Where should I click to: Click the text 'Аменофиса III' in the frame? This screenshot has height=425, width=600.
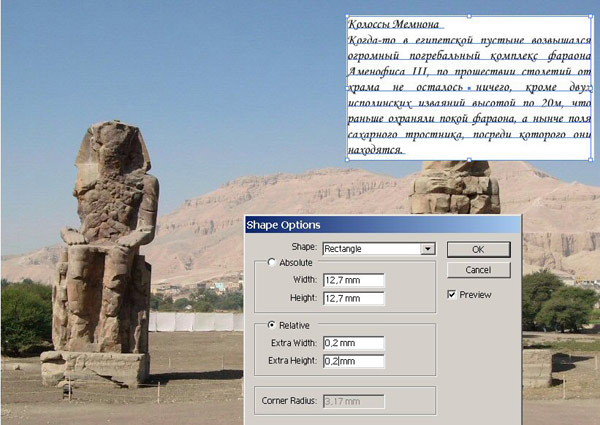point(387,72)
